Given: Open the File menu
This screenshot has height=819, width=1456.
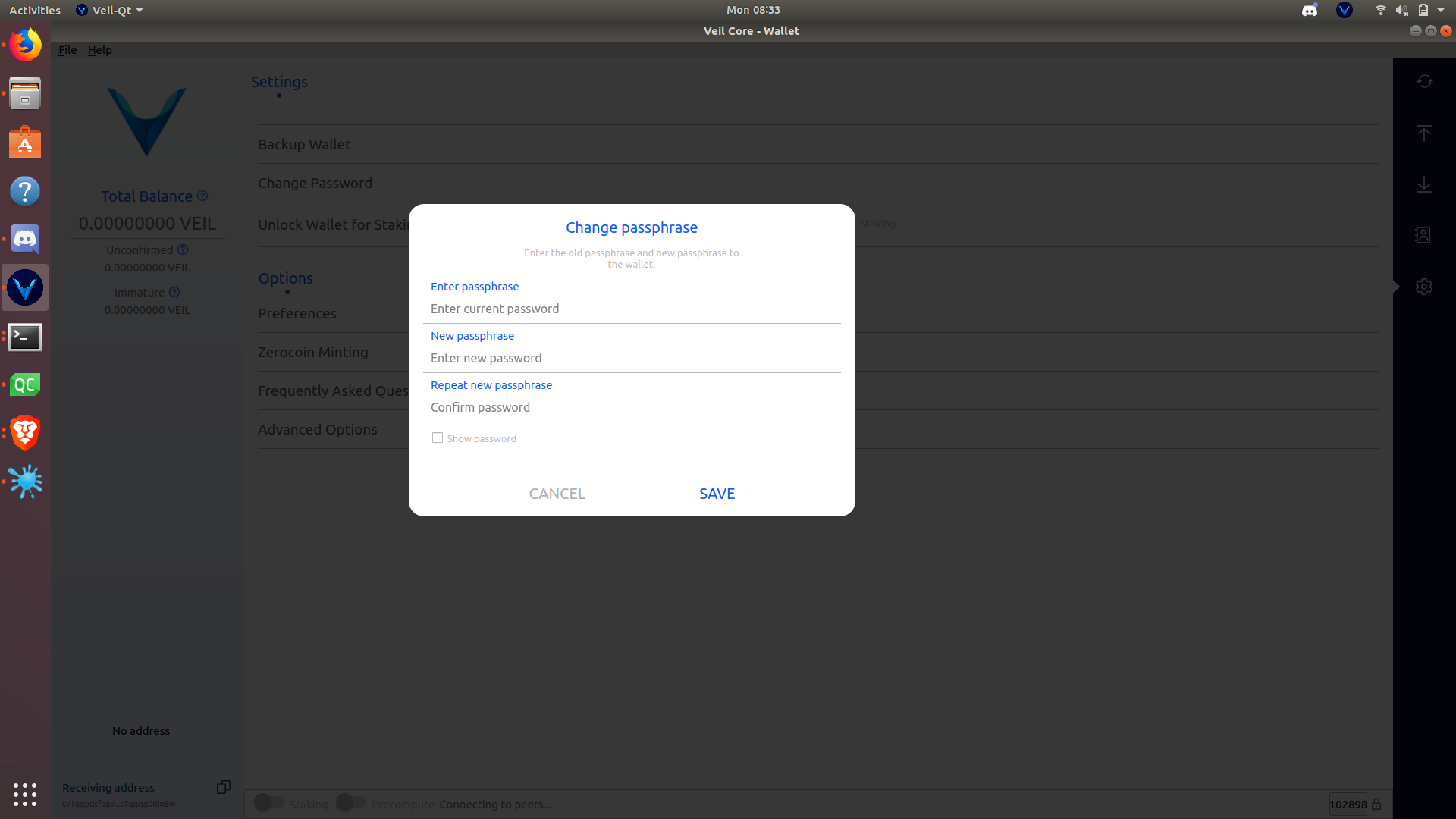Looking at the screenshot, I should [x=67, y=49].
